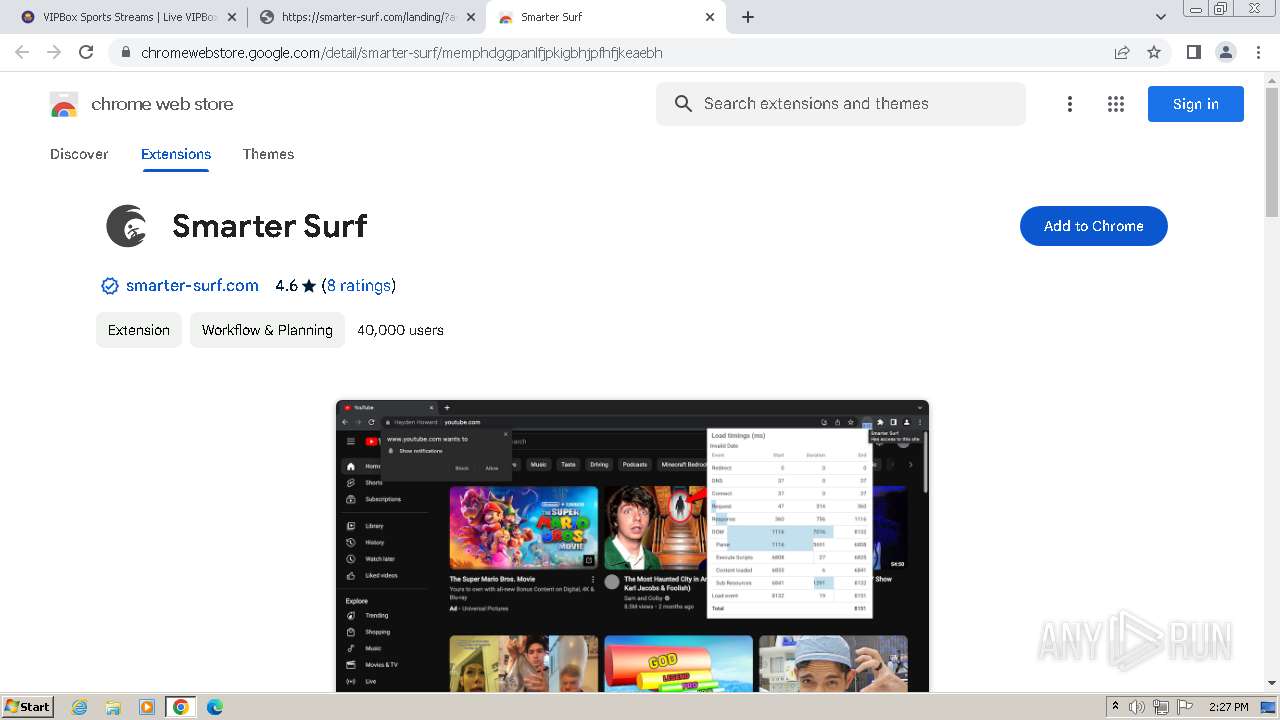Show hidden system tray icons

(1115, 707)
